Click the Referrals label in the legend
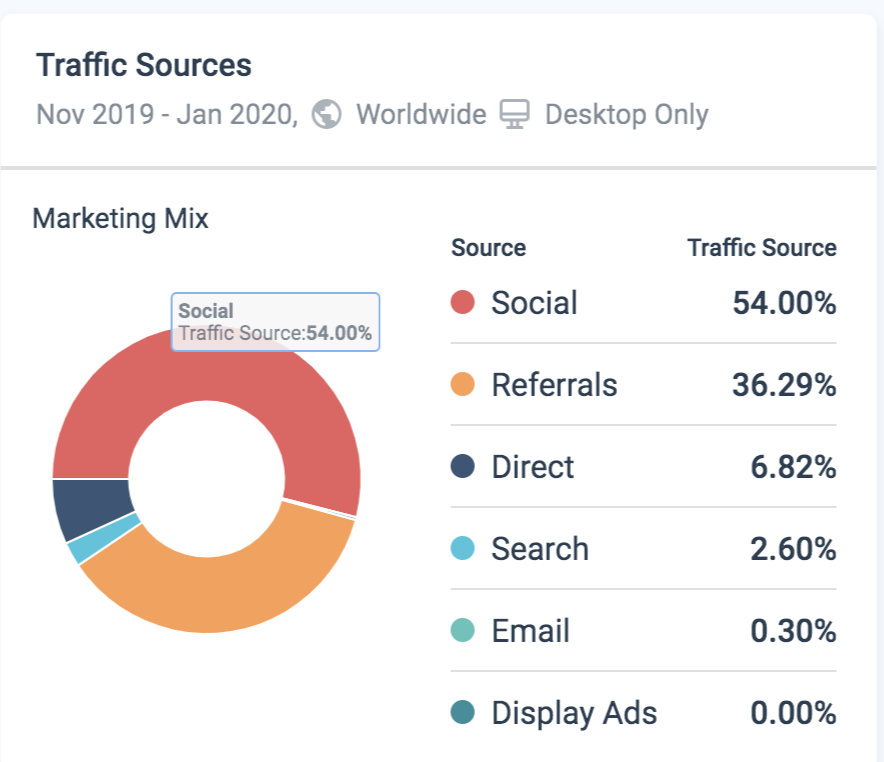 pos(554,385)
